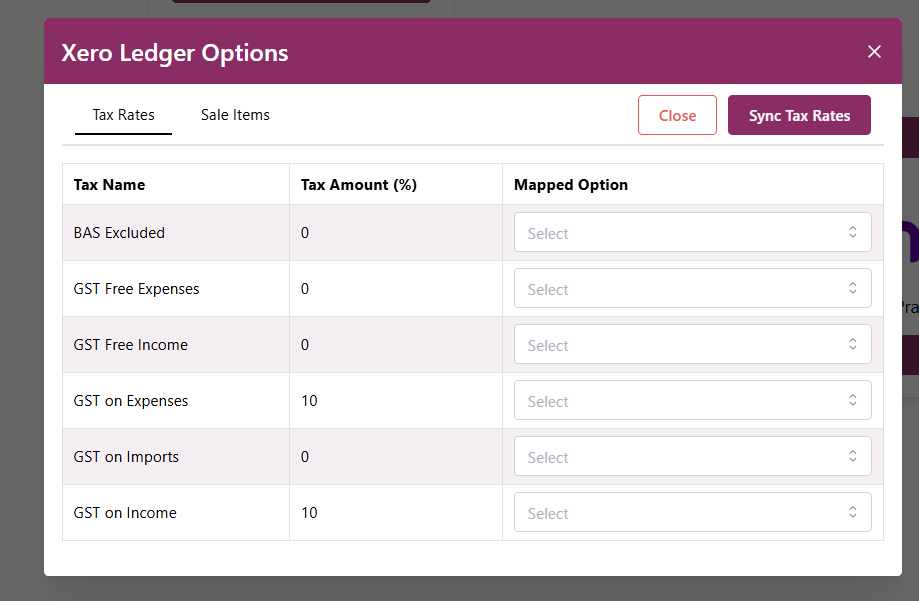This screenshot has width=919, height=601.
Task: Click the GST Free Income row label
Action: pyautogui.click(x=130, y=345)
